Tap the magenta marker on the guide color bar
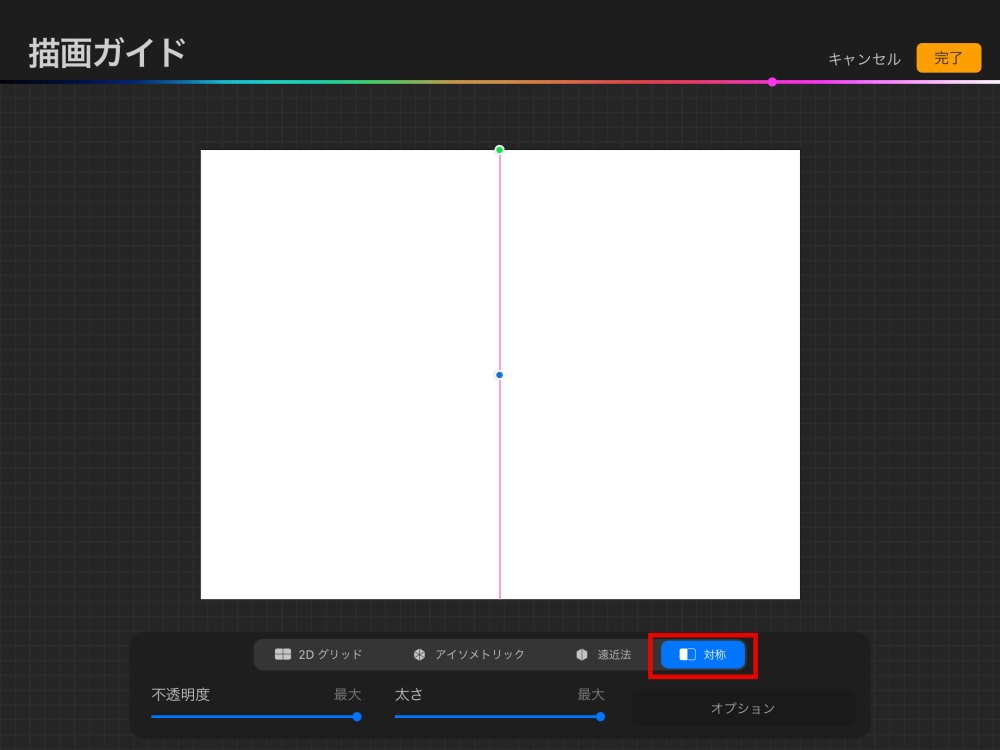This screenshot has height=750, width=1000. pos(771,82)
